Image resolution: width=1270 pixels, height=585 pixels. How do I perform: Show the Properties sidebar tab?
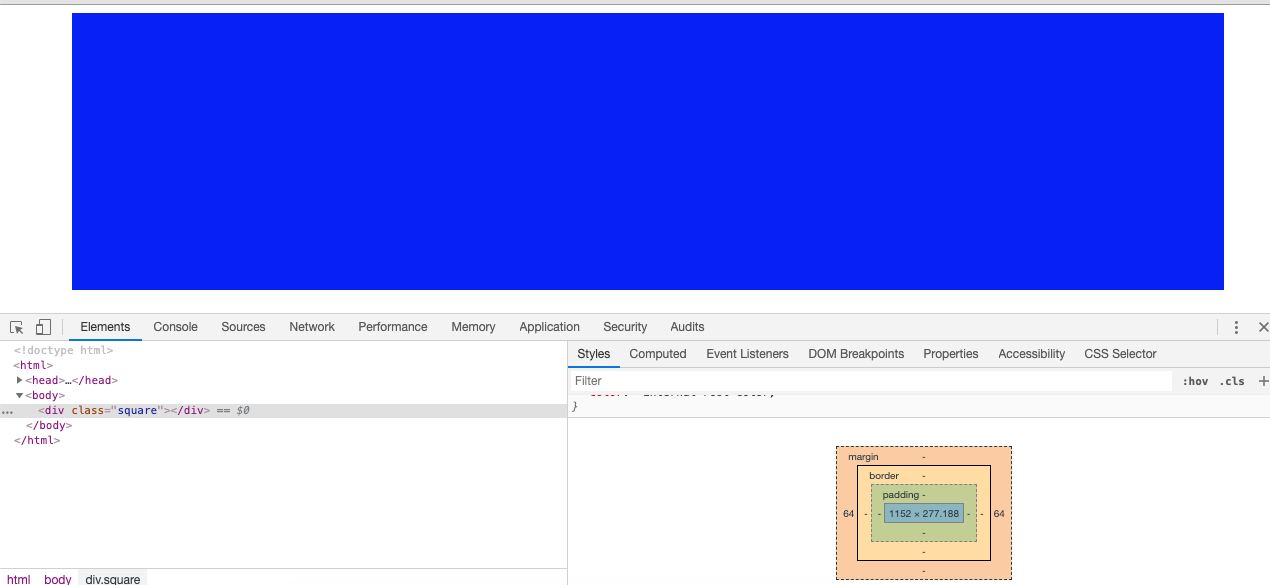click(x=950, y=354)
